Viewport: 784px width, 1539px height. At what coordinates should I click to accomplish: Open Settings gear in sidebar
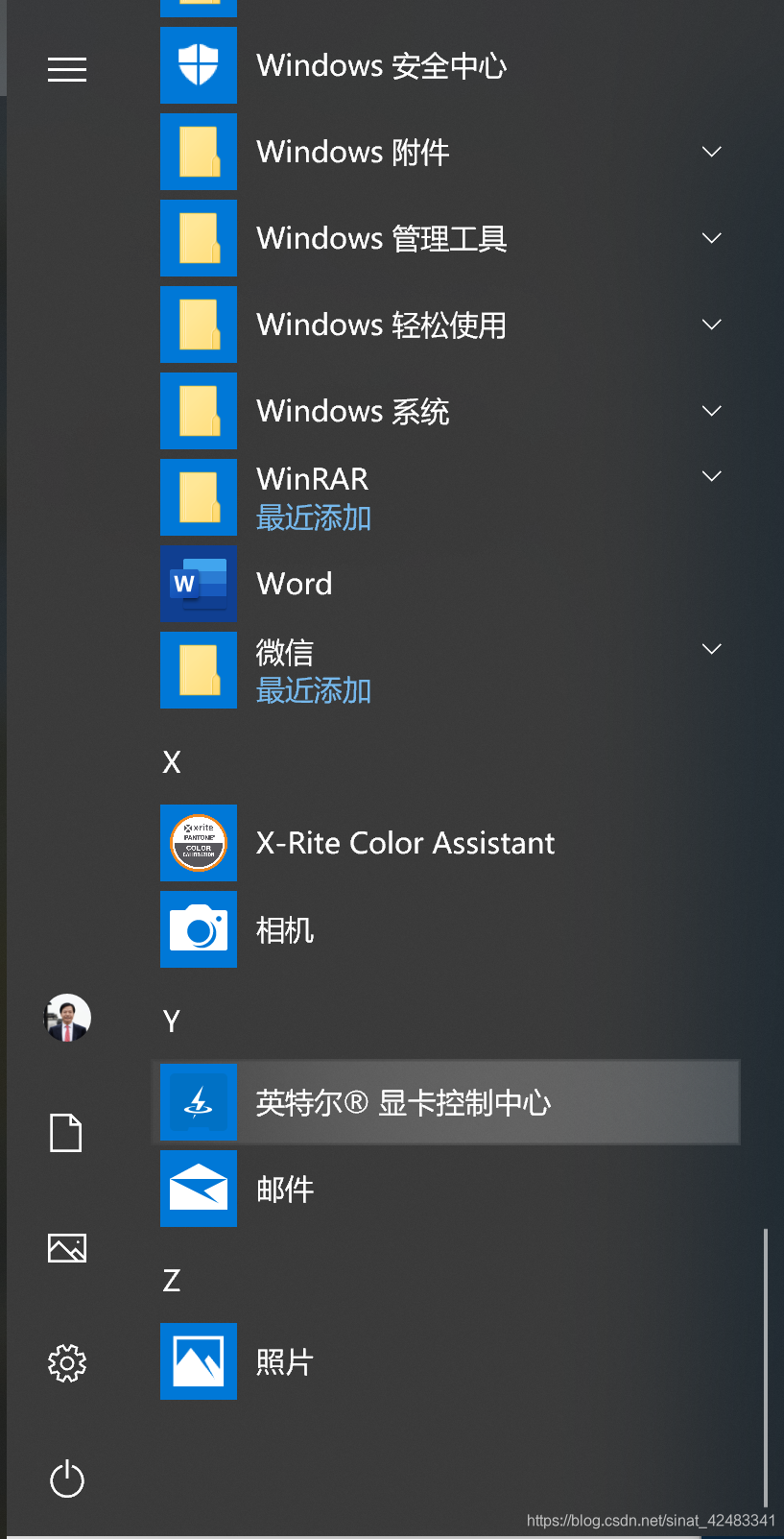coord(67,1362)
